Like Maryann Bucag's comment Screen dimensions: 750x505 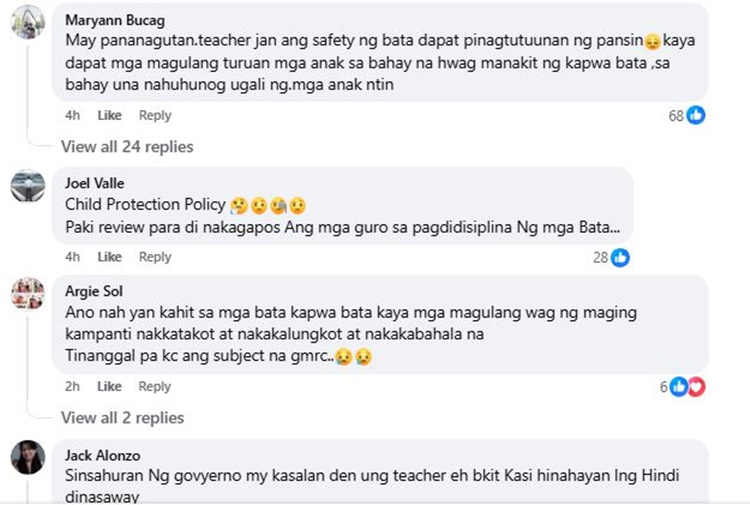coord(109,115)
